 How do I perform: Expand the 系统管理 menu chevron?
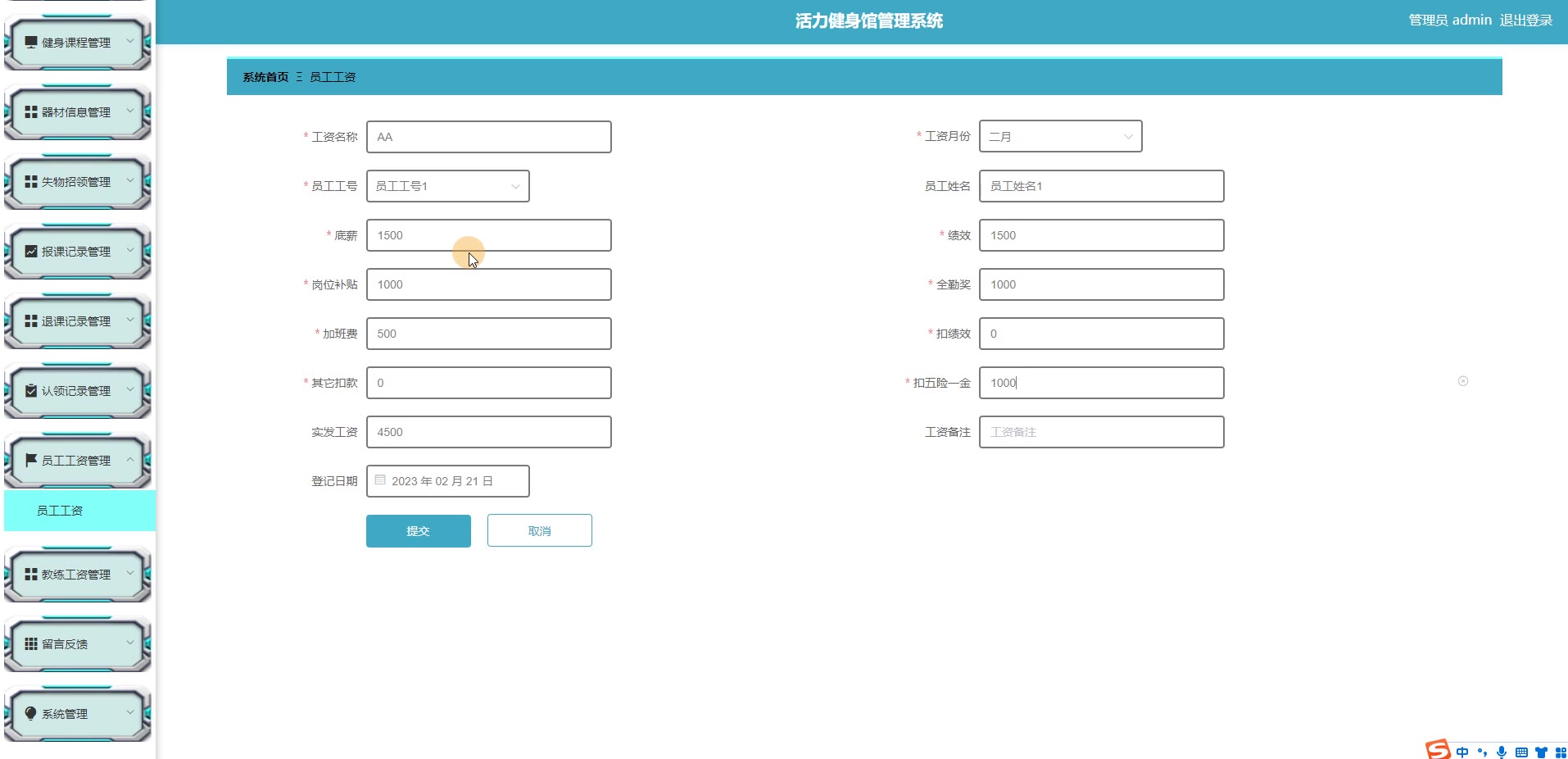point(129,712)
